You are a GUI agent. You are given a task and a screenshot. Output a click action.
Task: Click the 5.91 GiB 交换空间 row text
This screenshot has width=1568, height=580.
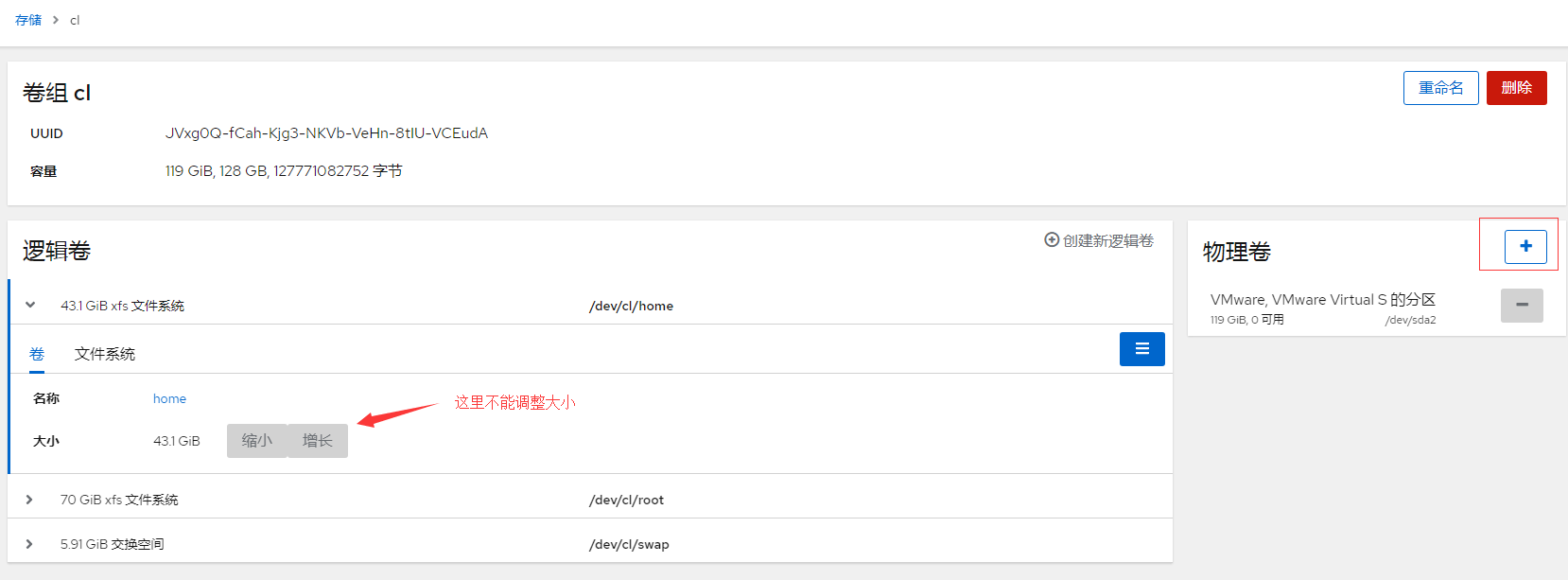[x=113, y=544]
